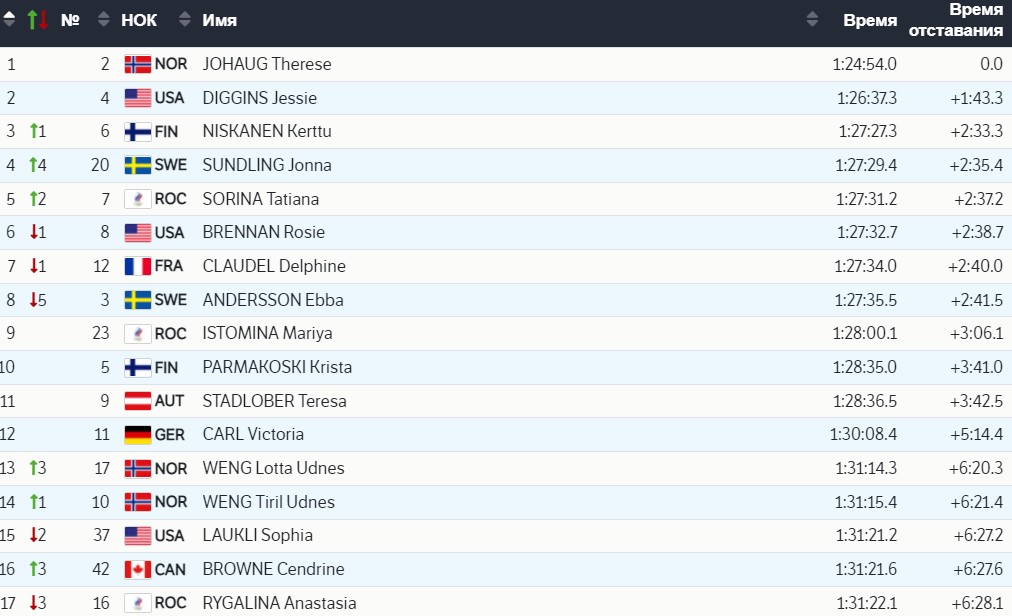
Task: Click Germany flag next to CARL Victoria
Action: (x=137, y=435)
